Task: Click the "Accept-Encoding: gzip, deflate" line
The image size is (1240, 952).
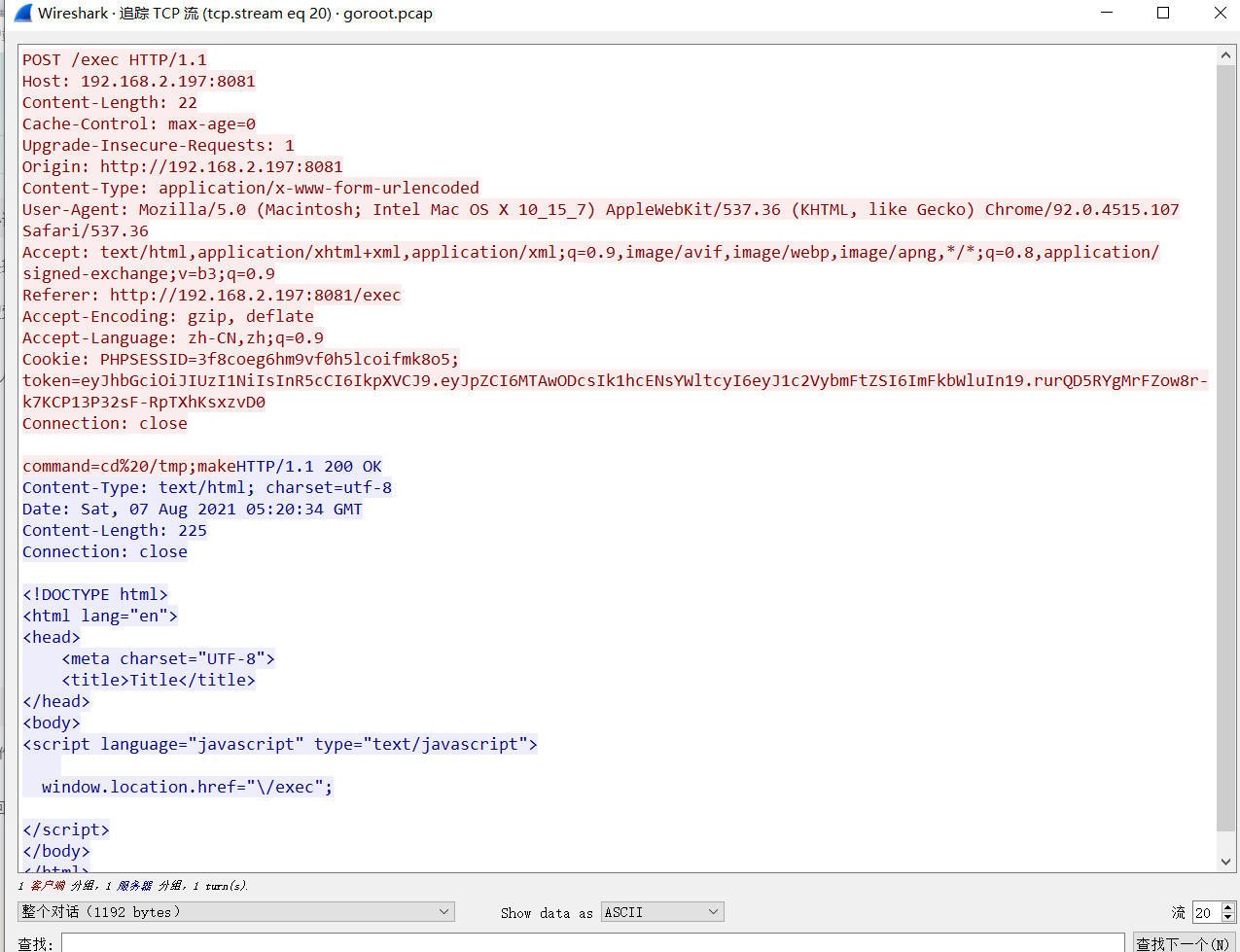Action: coord(168,316)
